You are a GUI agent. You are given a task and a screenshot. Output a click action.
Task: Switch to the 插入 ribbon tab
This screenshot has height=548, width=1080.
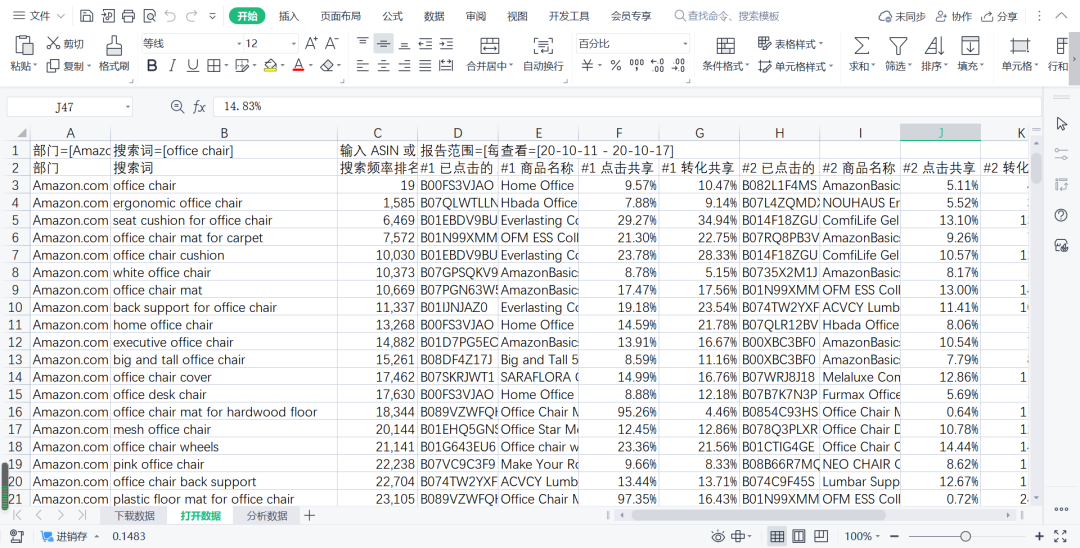point(289,16)
